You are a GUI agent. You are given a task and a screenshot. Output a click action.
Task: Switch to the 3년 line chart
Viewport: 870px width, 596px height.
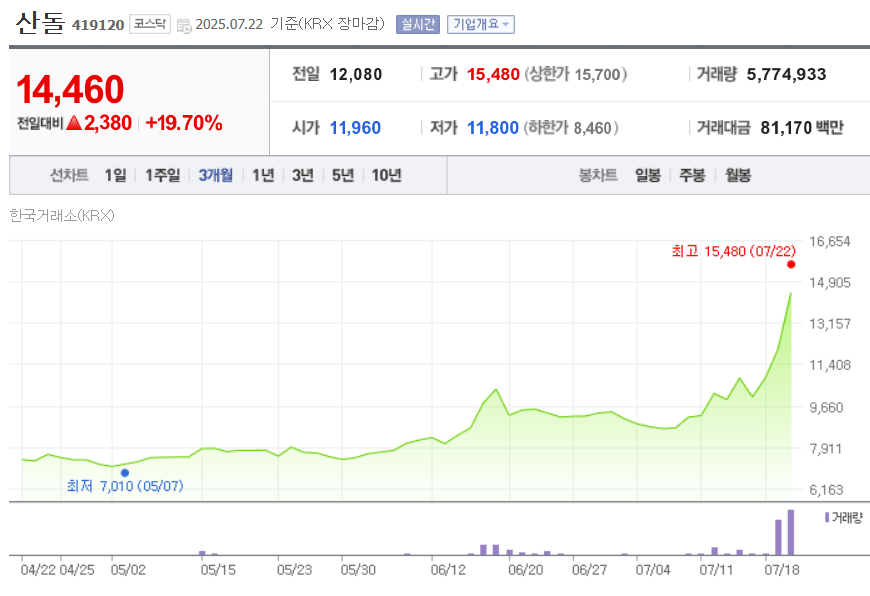[303, 175]
